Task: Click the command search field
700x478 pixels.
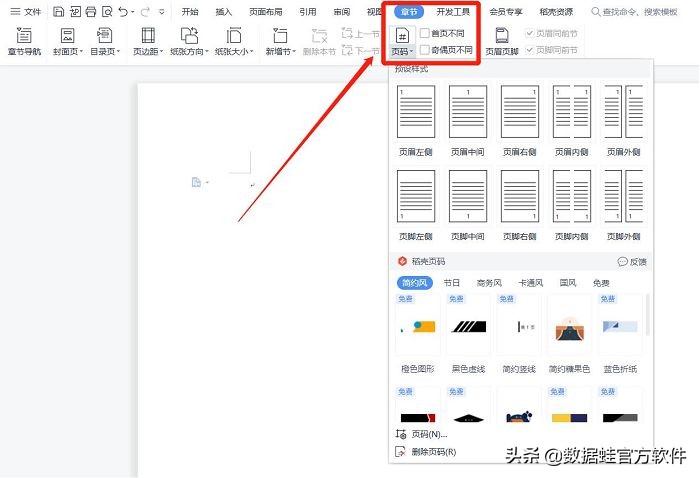Action: click(634, 12)
